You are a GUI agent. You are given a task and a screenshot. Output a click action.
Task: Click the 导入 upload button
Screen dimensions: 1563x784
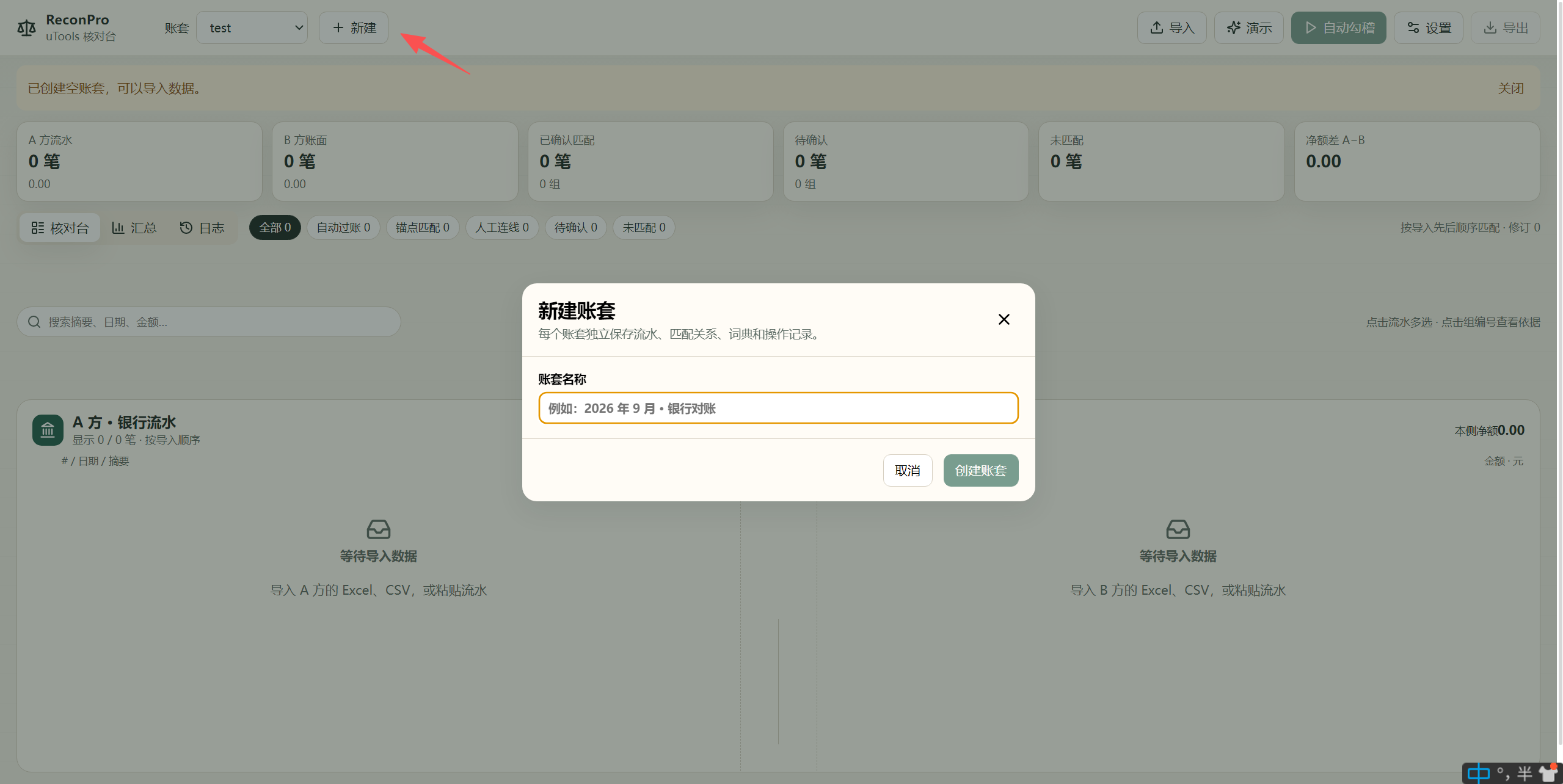(x=1171, y=28)
